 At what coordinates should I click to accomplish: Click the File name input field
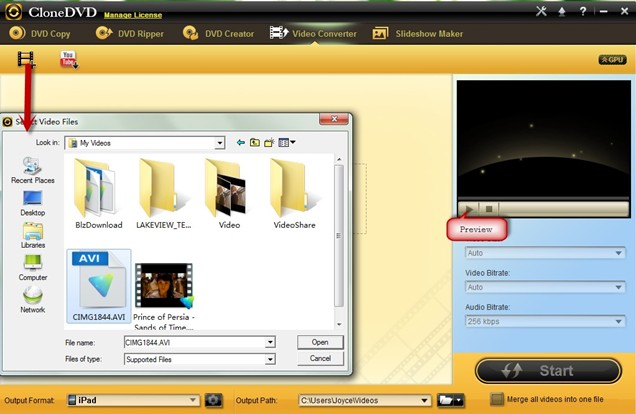195,343
